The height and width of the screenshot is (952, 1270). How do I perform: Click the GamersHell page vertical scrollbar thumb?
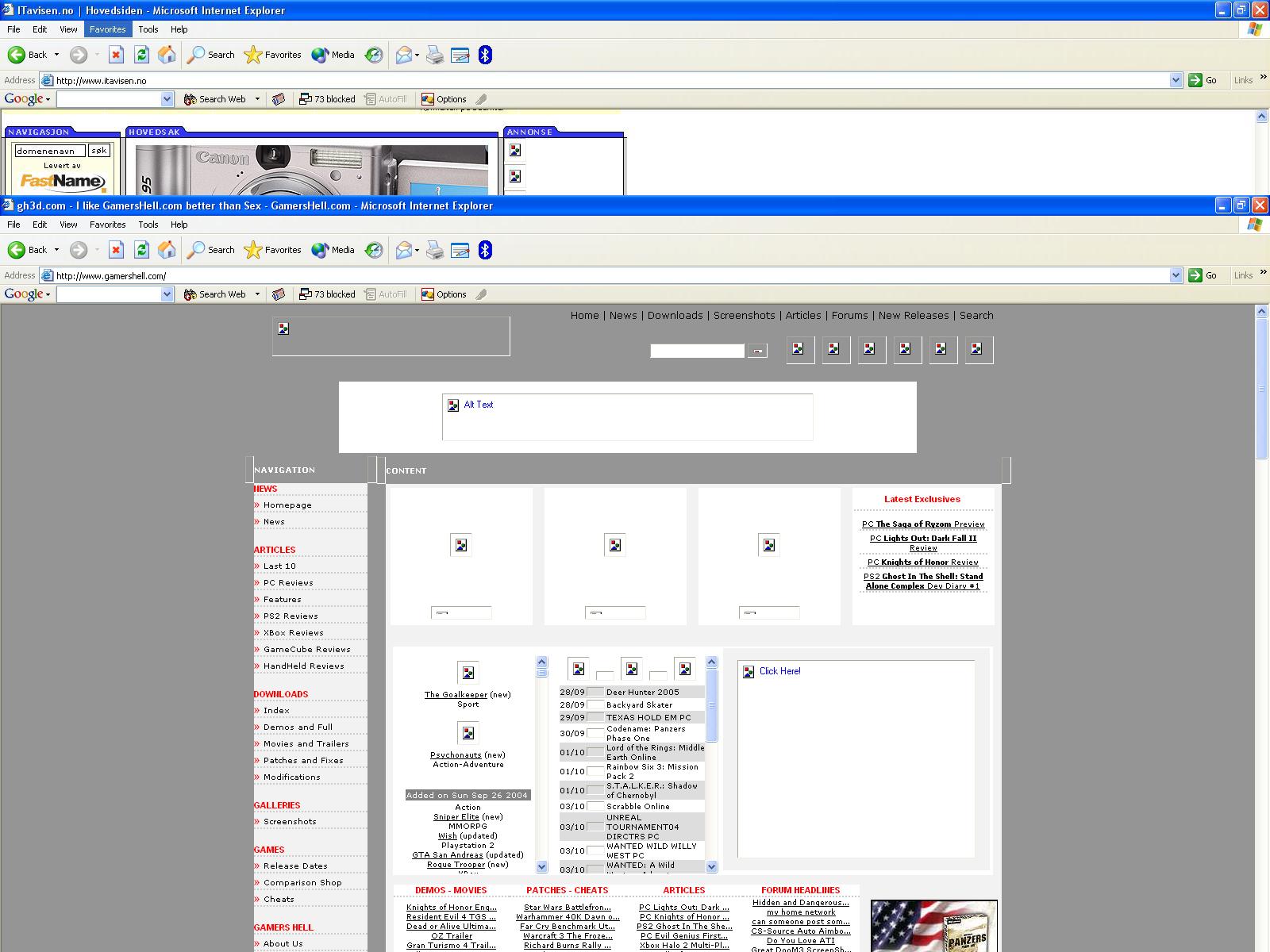1262,389
